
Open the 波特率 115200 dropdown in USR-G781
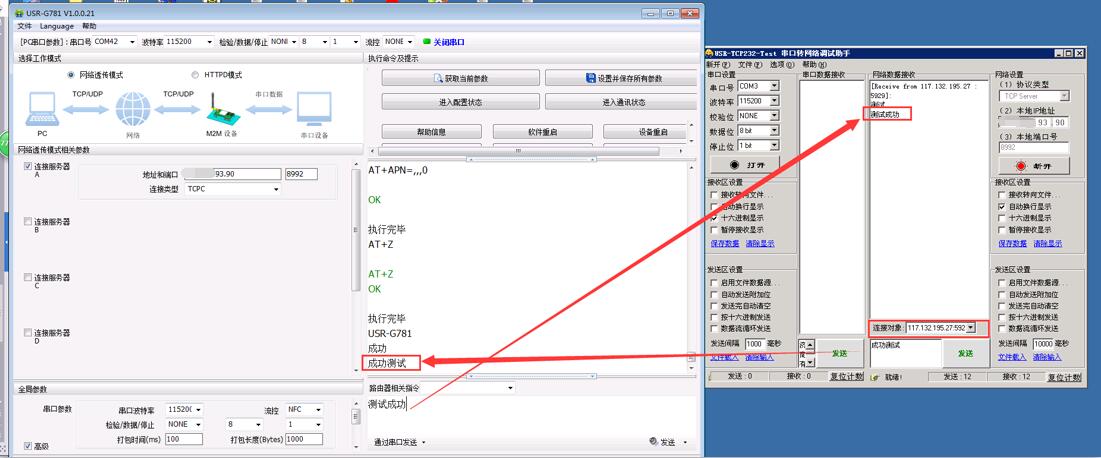(x=209, y=42)
